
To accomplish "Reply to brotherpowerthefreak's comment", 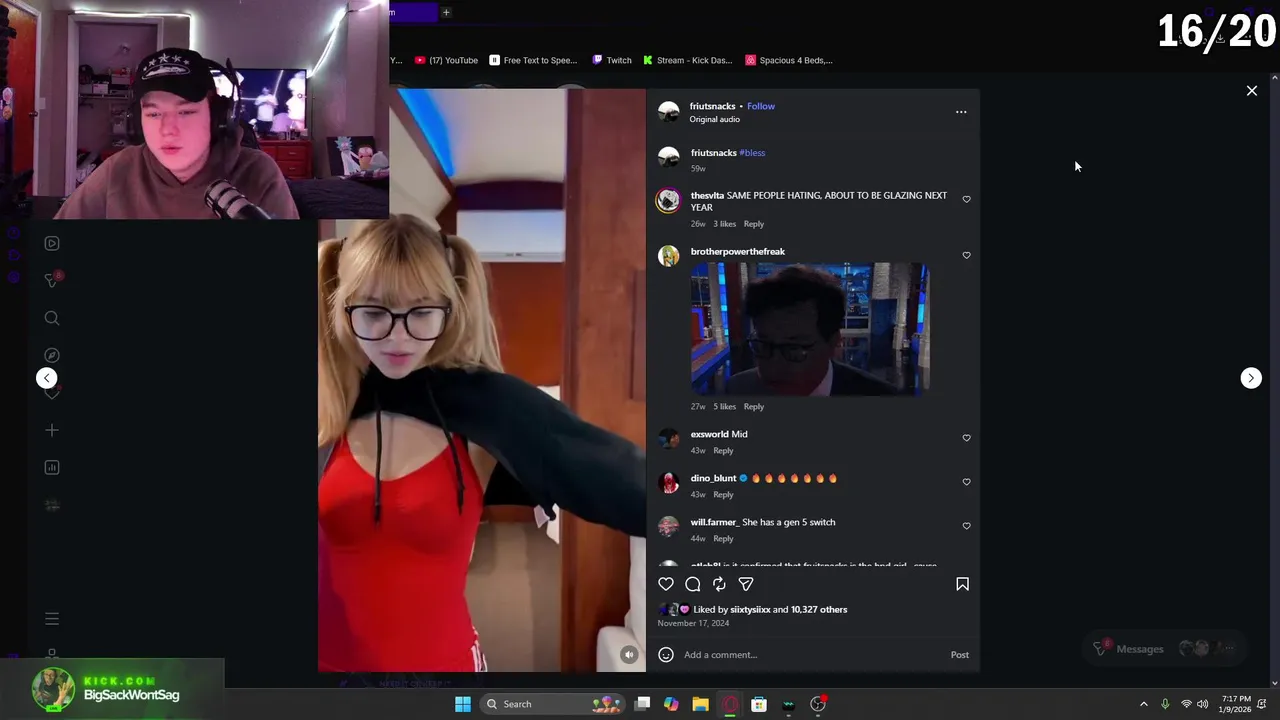I will [x=754, y=407].
